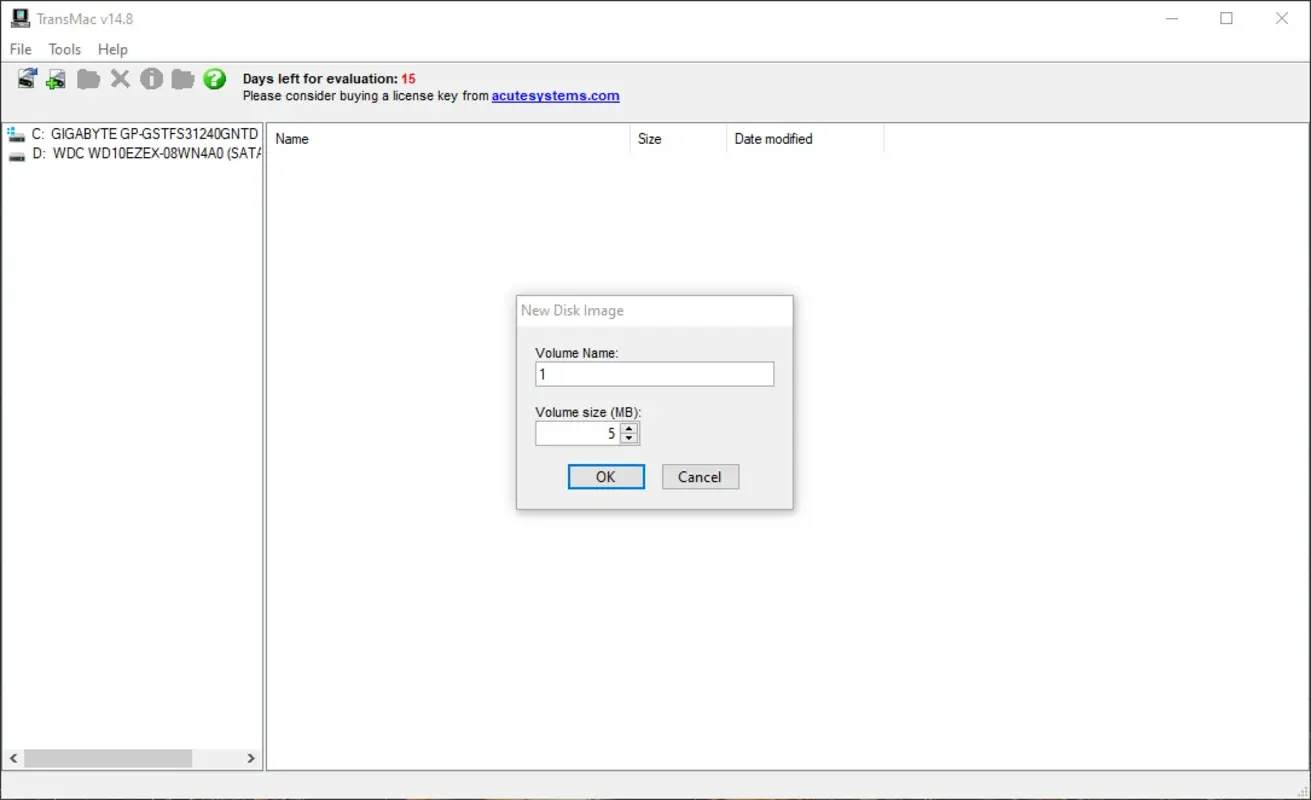
Task: Increase volume size with up stepper arrow
Action: click(x=629, y=428)
